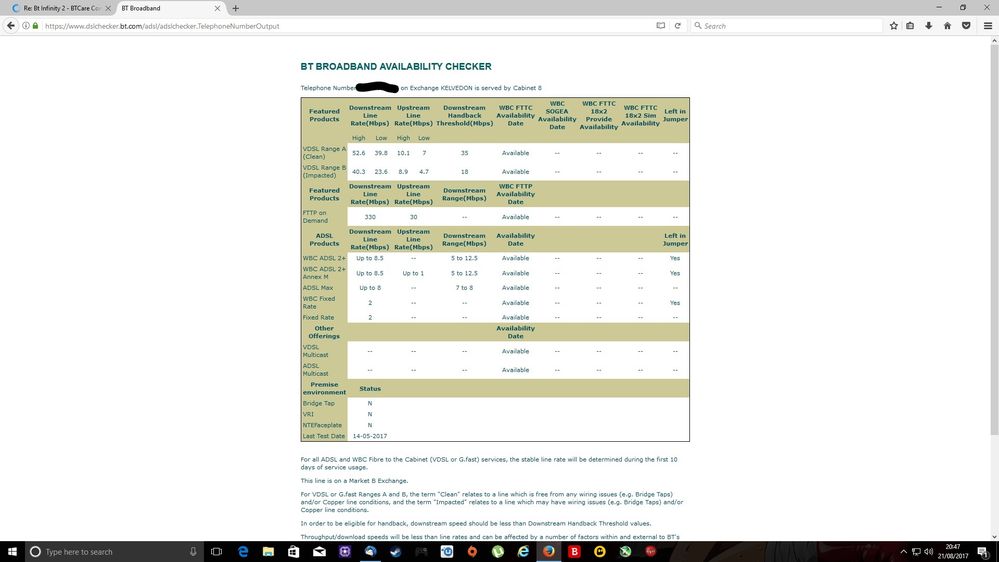Reload the current page
This screenshot has width=999, height=562.
(678, 26)
